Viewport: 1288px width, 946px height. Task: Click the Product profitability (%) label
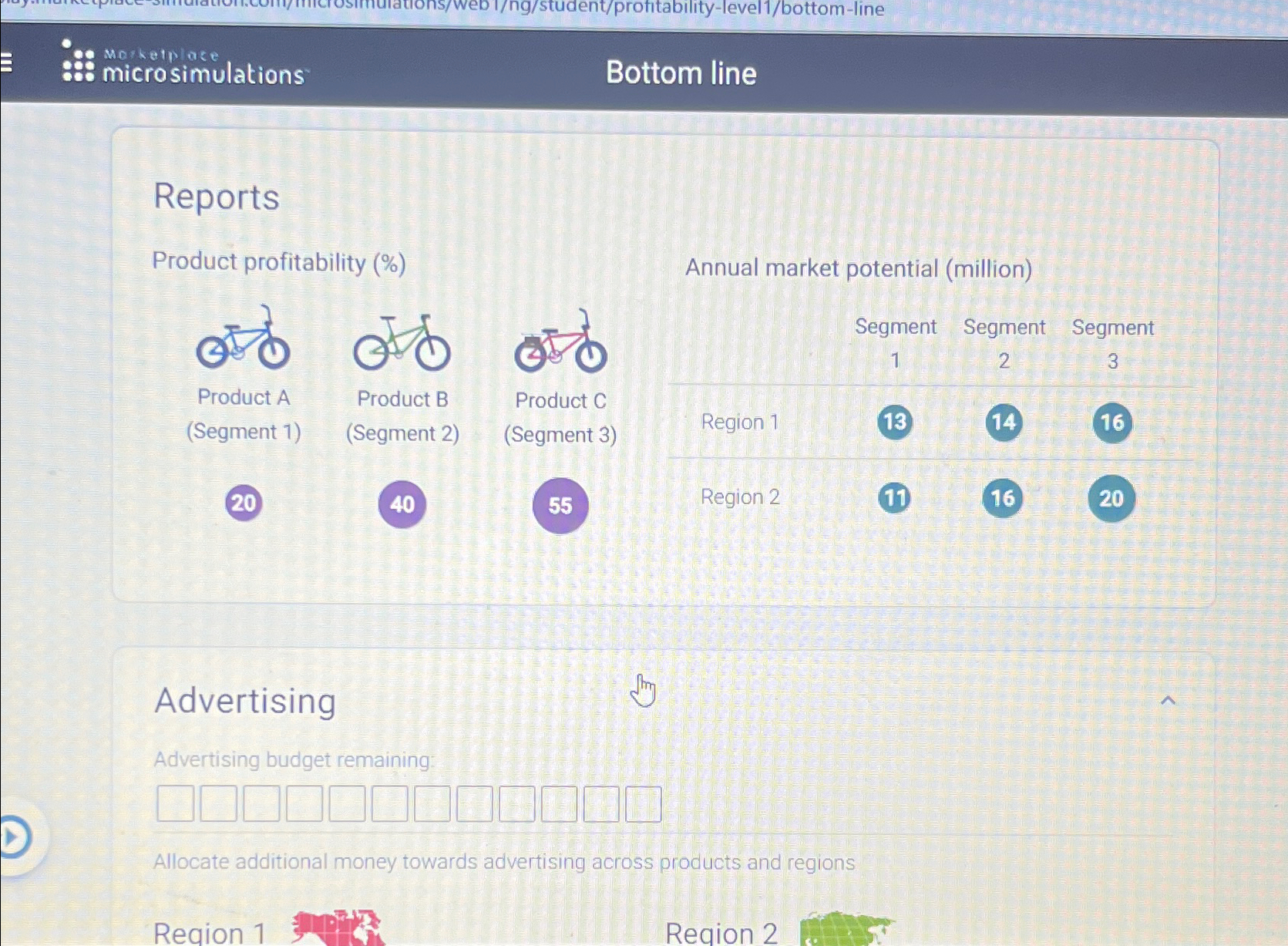[279, 262]
